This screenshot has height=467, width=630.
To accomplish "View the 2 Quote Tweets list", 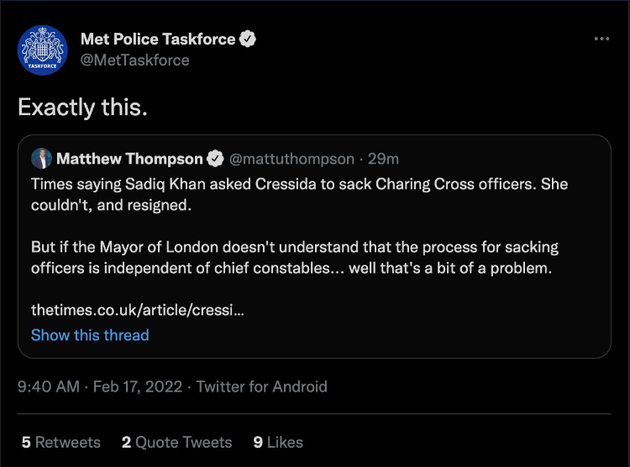I will (x=177, y=442).
